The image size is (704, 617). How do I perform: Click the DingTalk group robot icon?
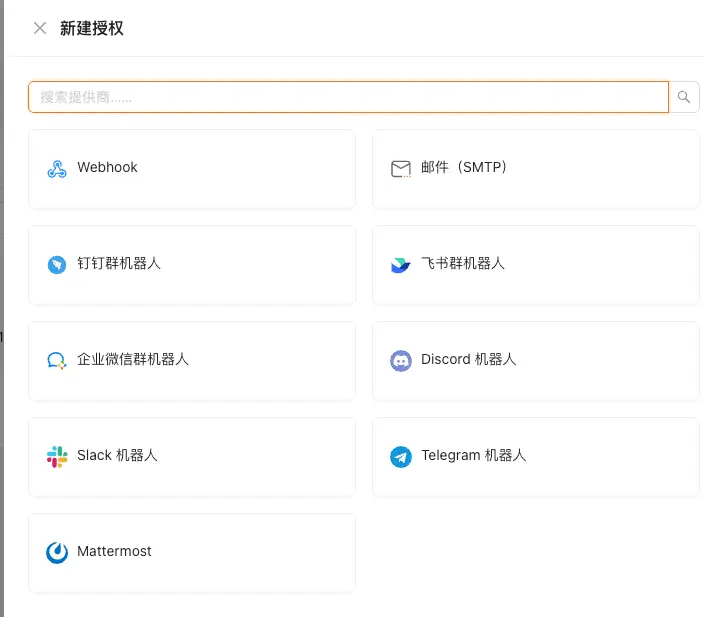click(57, 265)
